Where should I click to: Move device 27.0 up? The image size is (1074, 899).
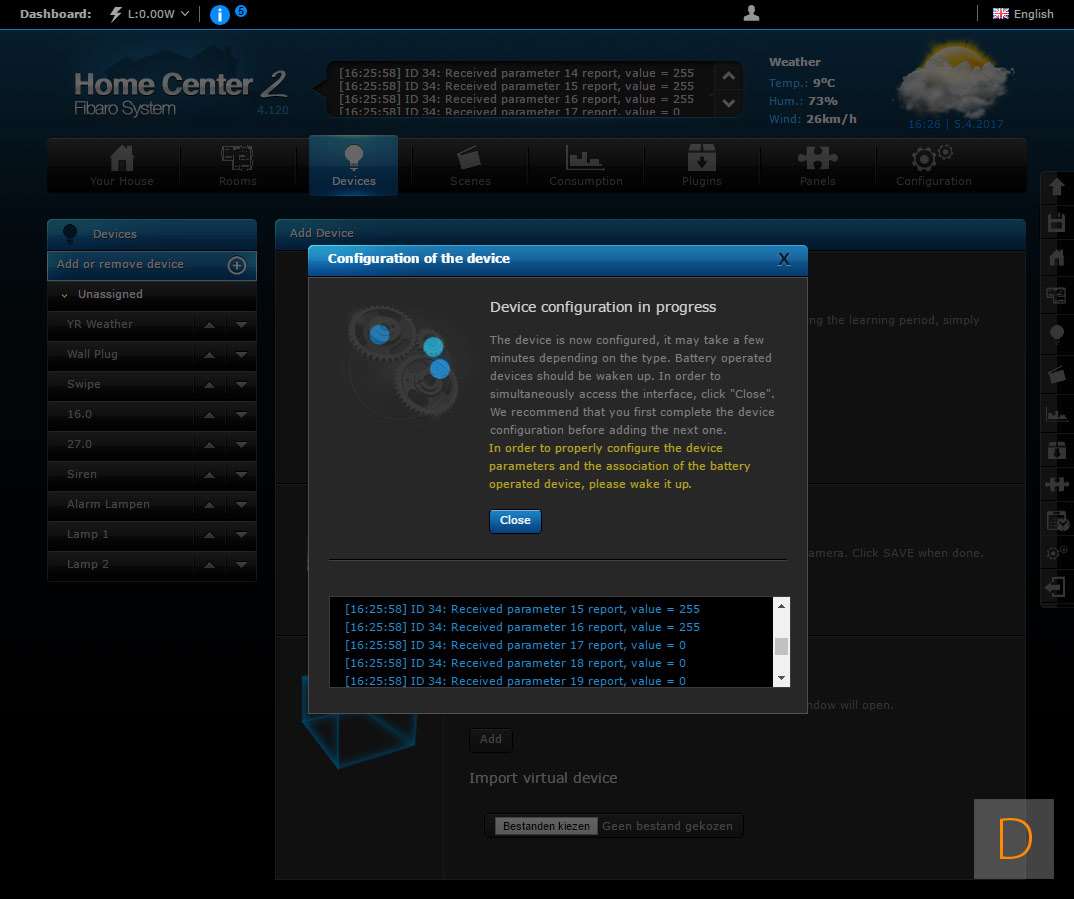[x=210, y=446]
